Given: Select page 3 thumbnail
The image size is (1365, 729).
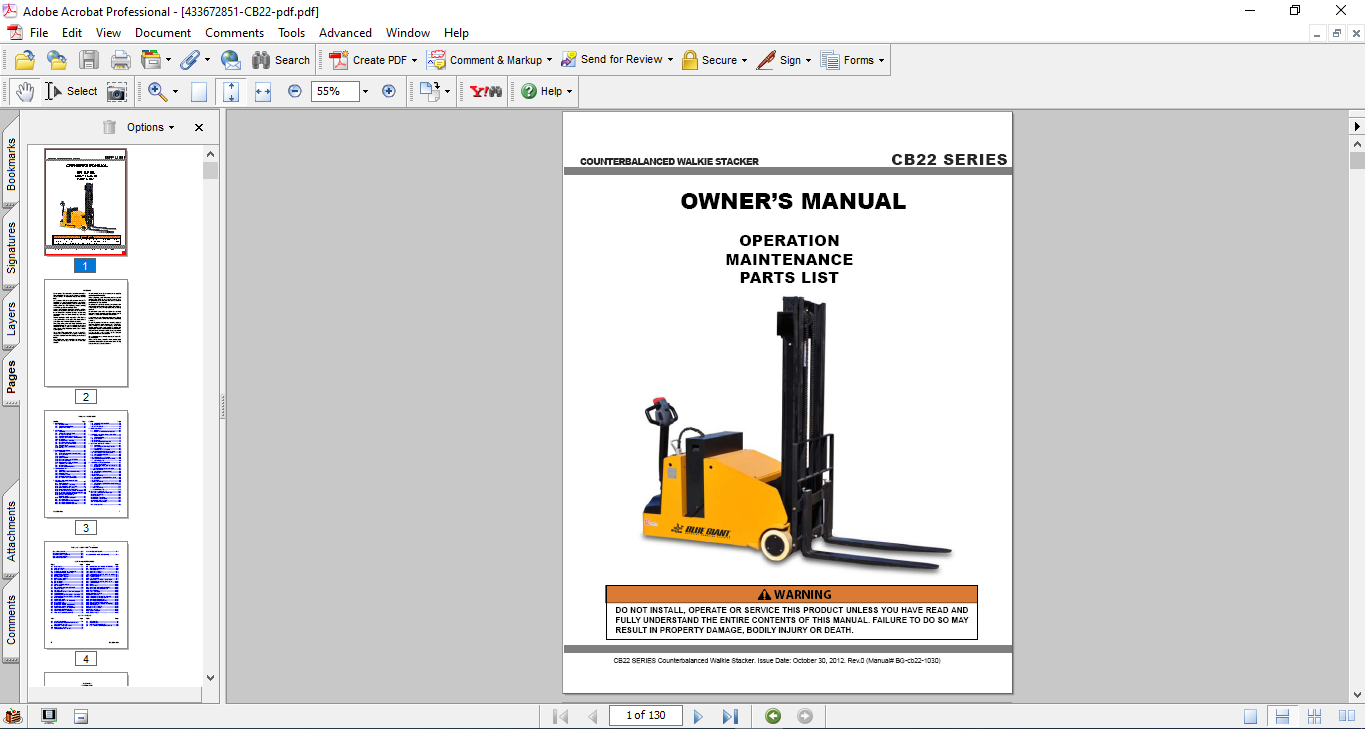Looking at the screenshot, I should coord(86,464).
